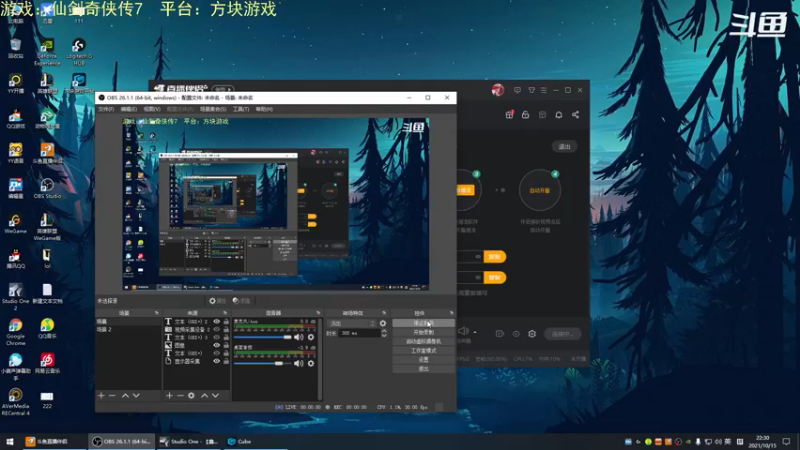Toggle visibility of 文本 (GDI+) 2 source
This screenshot has height=450, width=800.
coord(217,321)
